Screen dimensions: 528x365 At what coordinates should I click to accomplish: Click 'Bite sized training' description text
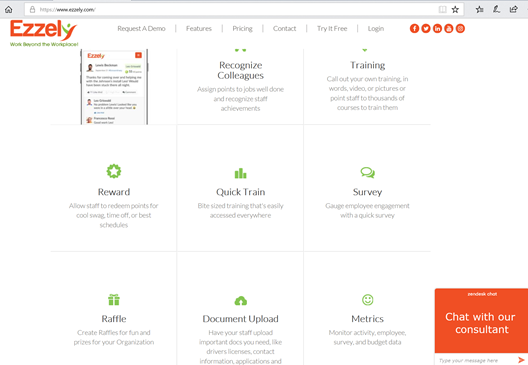(240, 210)
